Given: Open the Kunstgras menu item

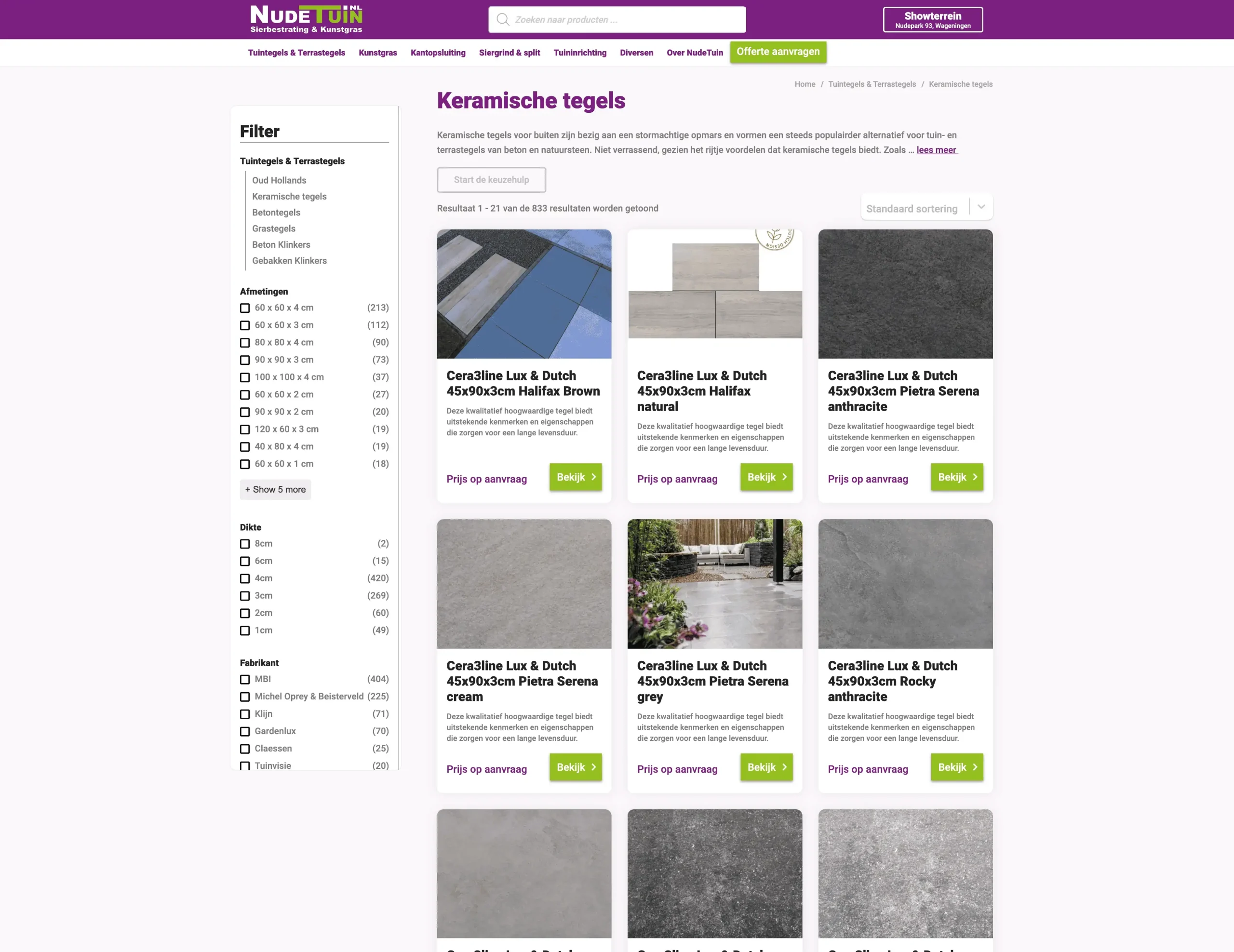Looking at the screenshot, I should click(x=377, y=53).
